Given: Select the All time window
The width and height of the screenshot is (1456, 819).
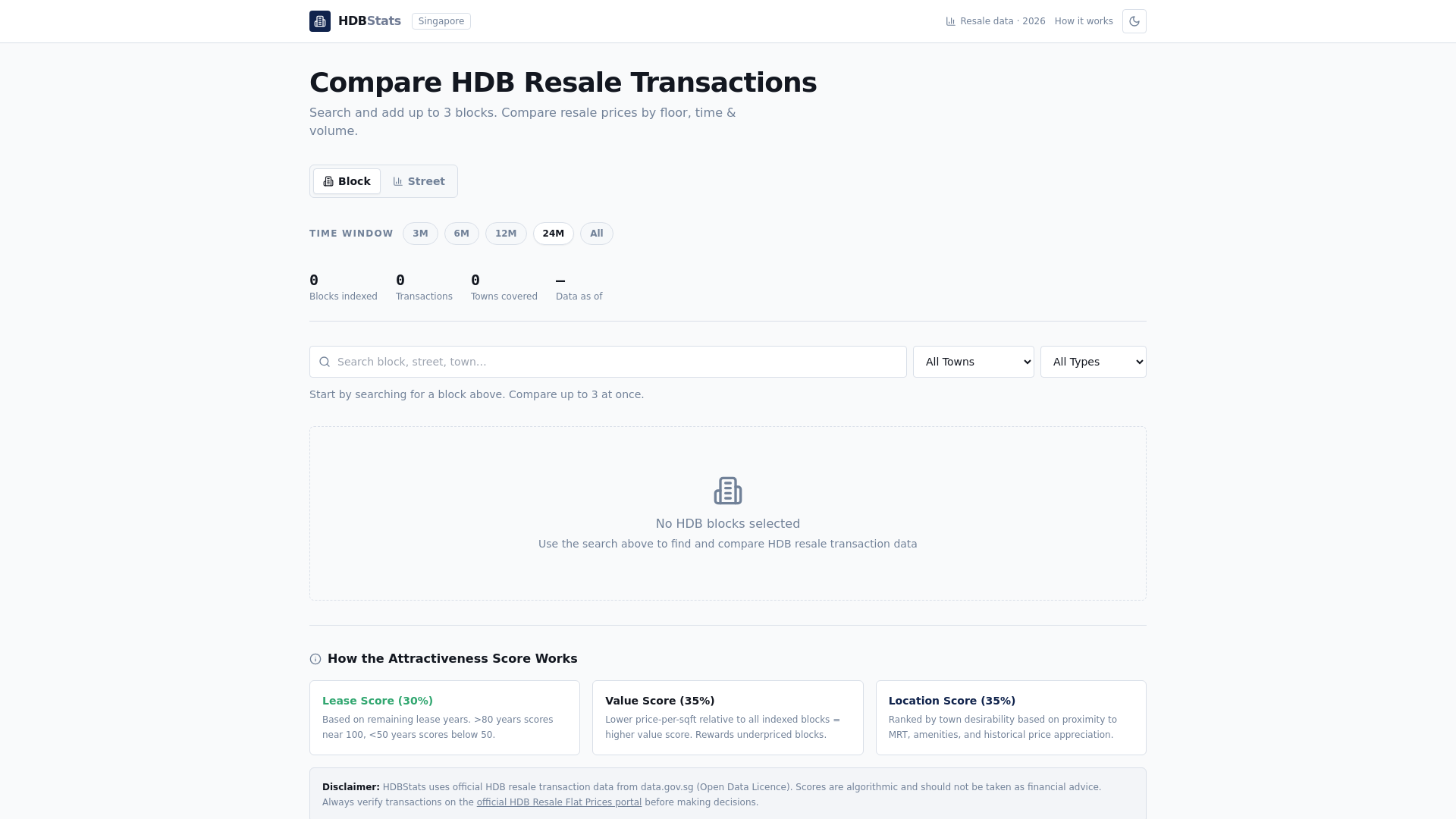Looking at the screenshot, I should [597, 234].
